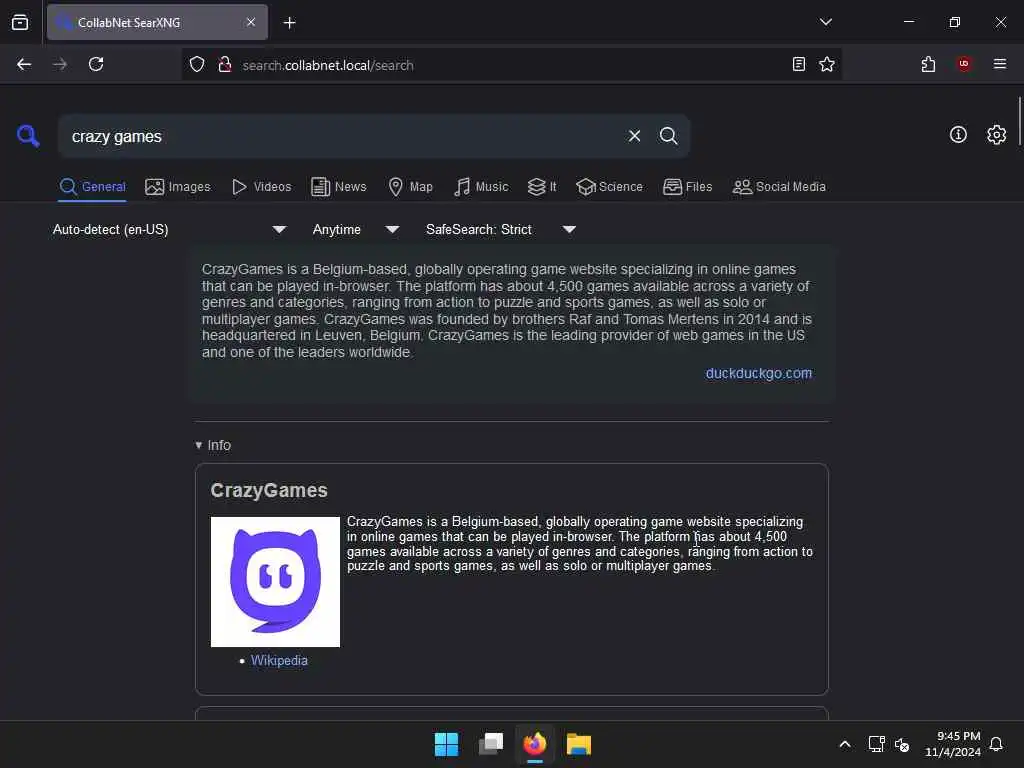Screen dimensions: 1024x768
Task: Click the SearXNG magnifier logo
Action: pyautogui.click(x=28, y=136)
